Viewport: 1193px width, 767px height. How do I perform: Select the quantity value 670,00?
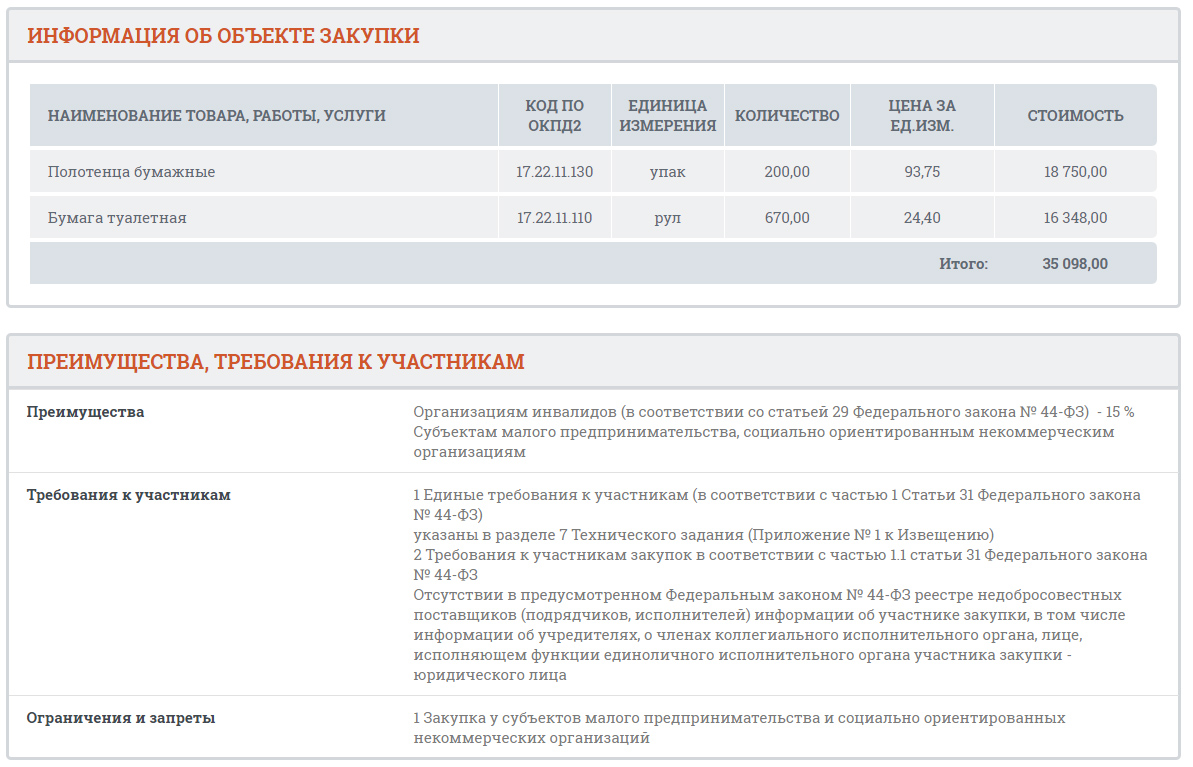point(787,218)
